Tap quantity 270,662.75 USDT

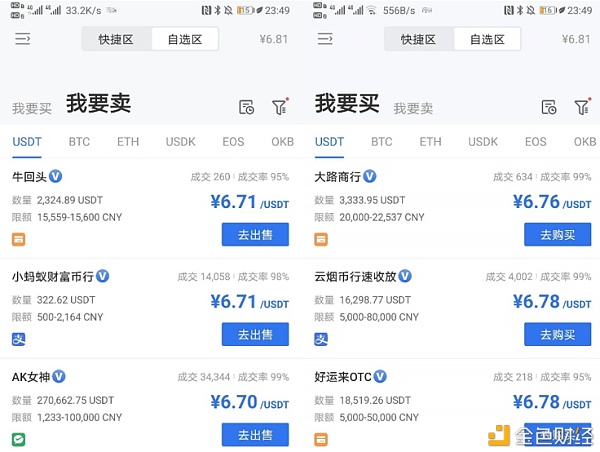75,400
